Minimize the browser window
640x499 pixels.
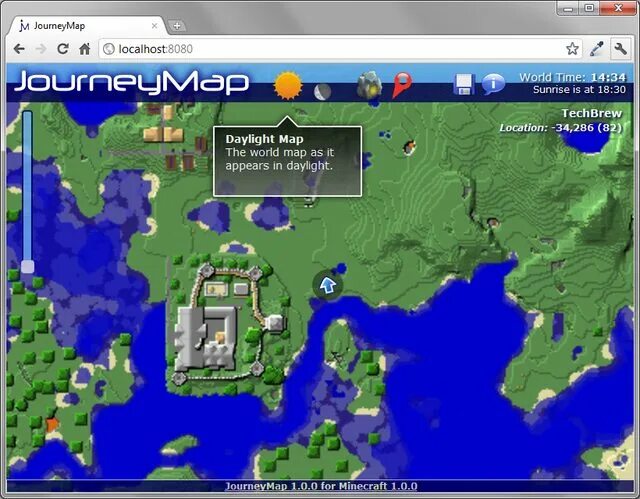tap(569, 8)
